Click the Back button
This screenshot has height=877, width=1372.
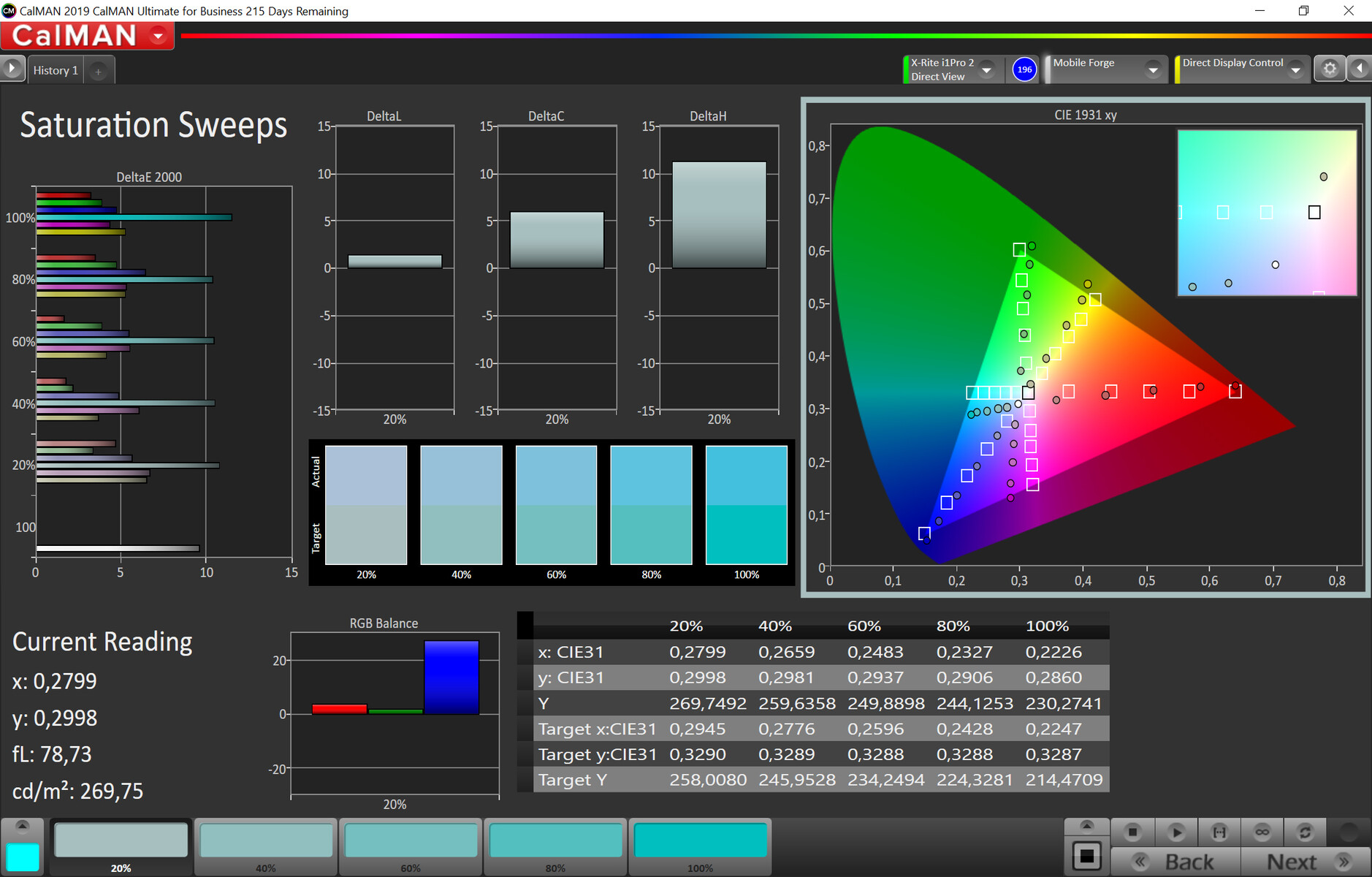1175,862
